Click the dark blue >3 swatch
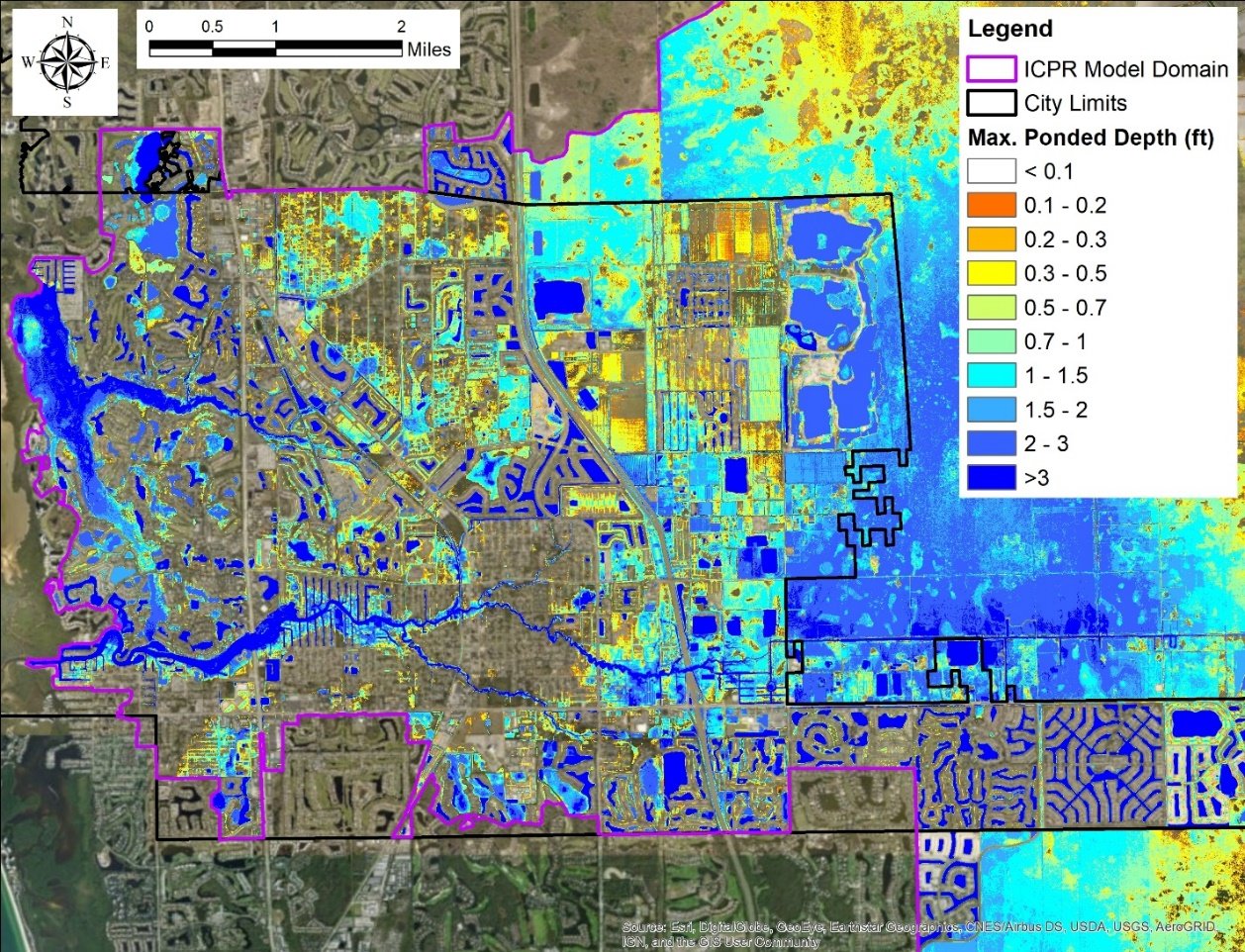1245x952 pixels. point(992,478)
